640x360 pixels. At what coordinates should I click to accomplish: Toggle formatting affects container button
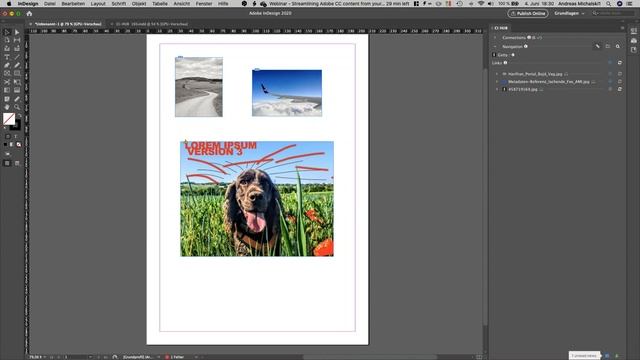pos(7,136)
